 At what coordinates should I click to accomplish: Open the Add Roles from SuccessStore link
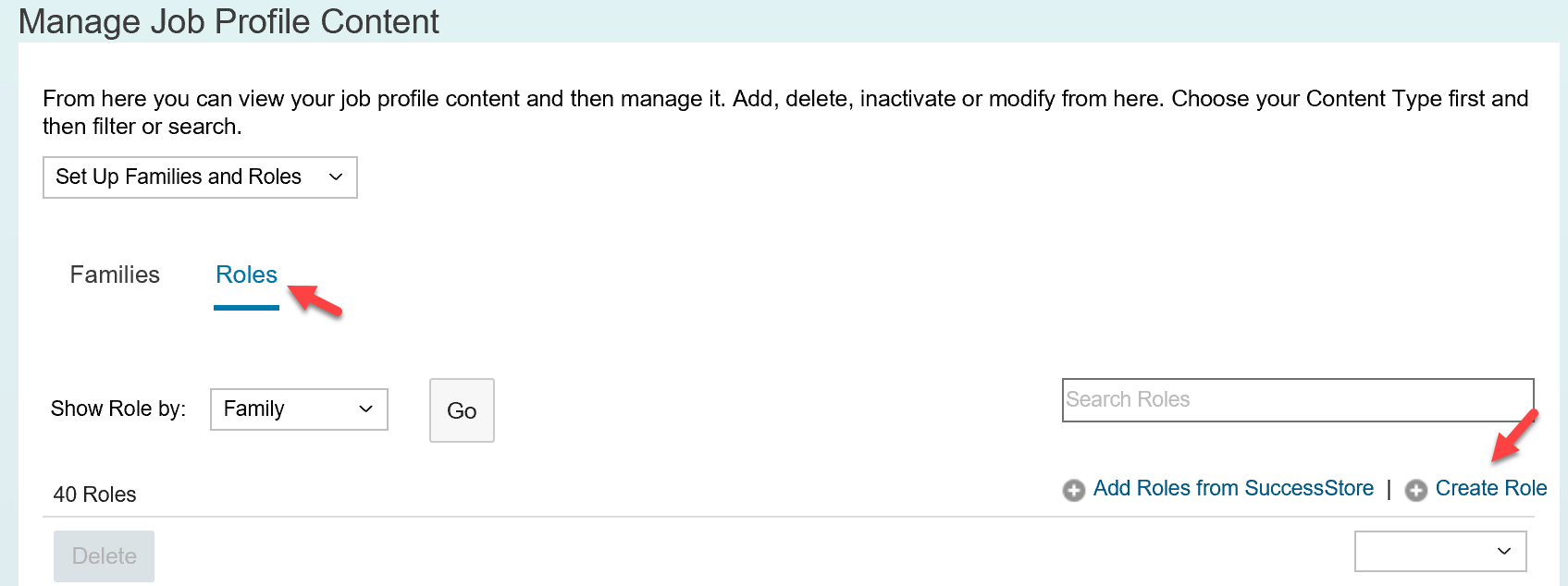[x=1233, y=488]
